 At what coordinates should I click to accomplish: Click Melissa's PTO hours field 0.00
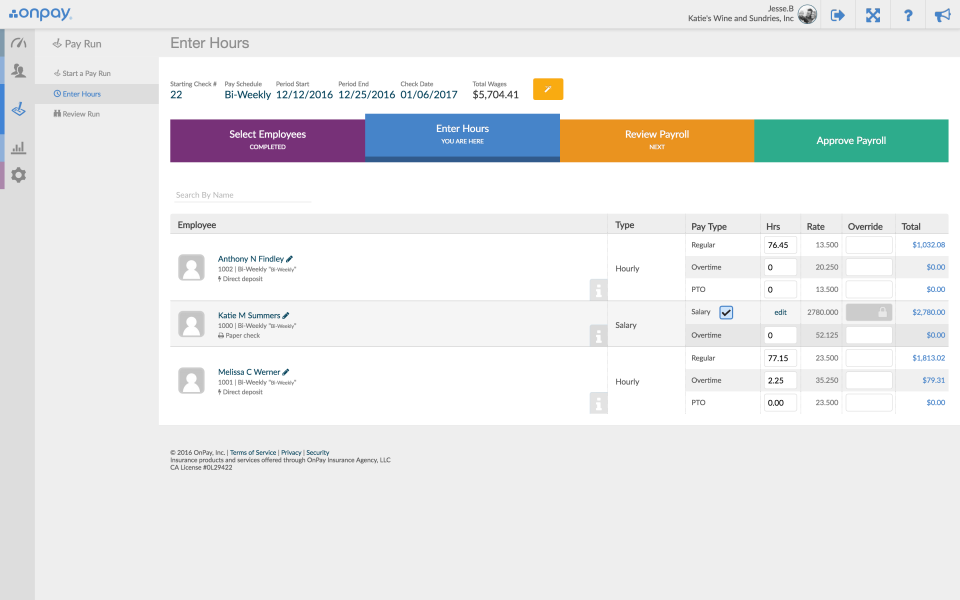click(x=780, y=402)
